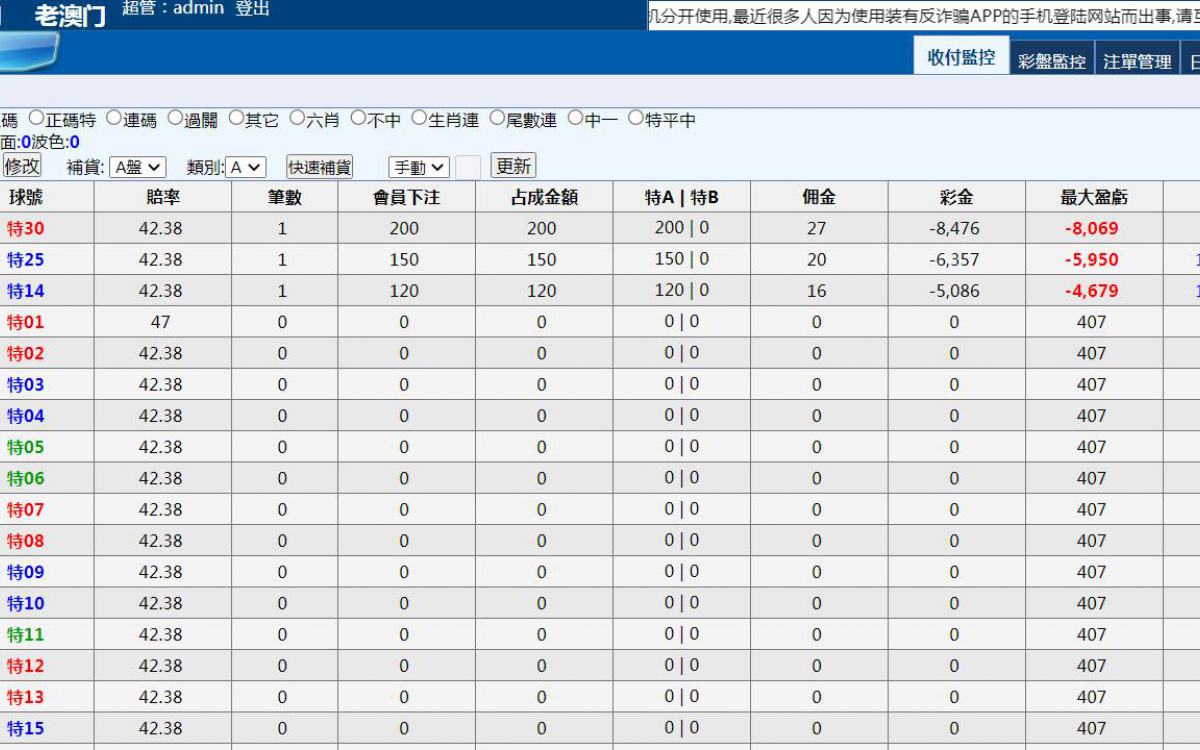Click the 修改 button
Viewport: 1200px width, 750px height.
tap(22, 166)
